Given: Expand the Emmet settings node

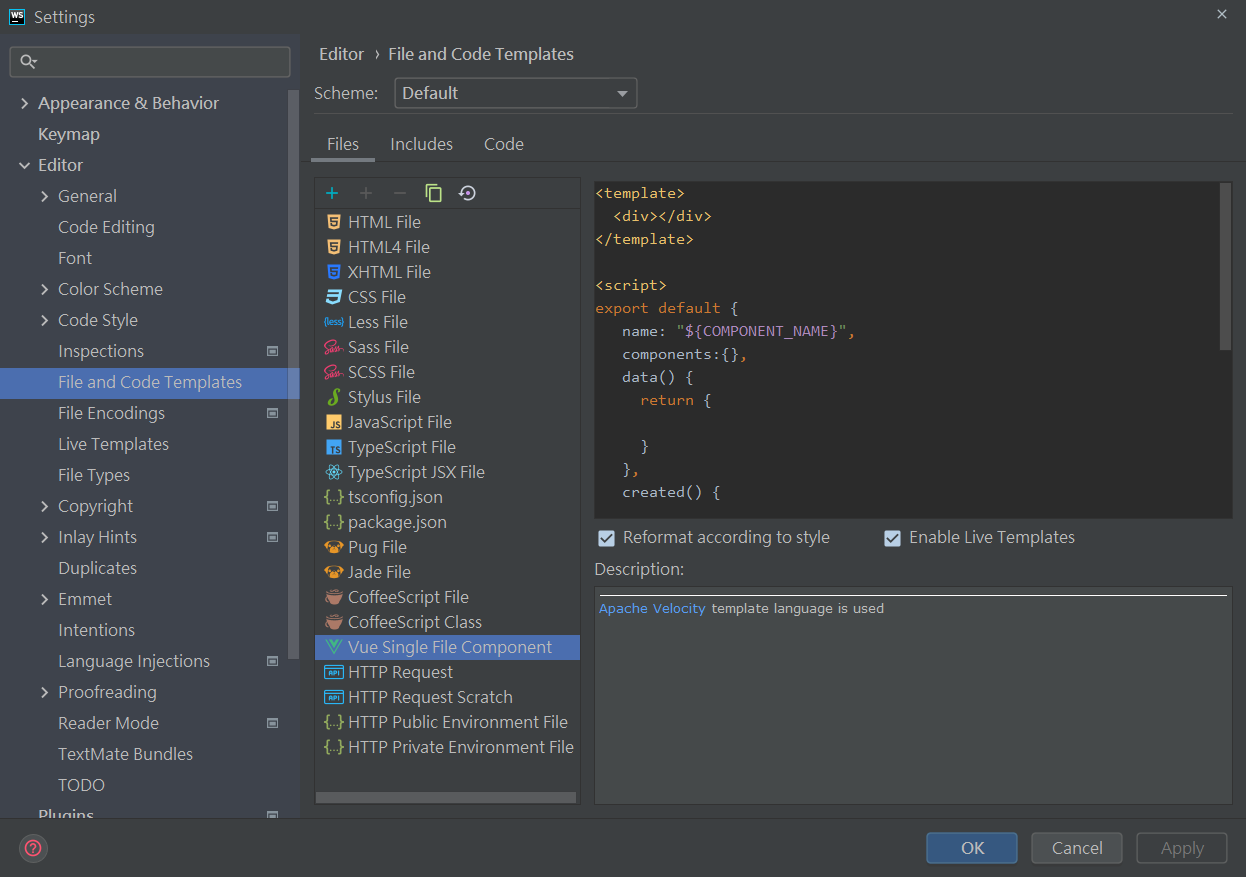Looking at the screenshot, I should click(44, 599).
